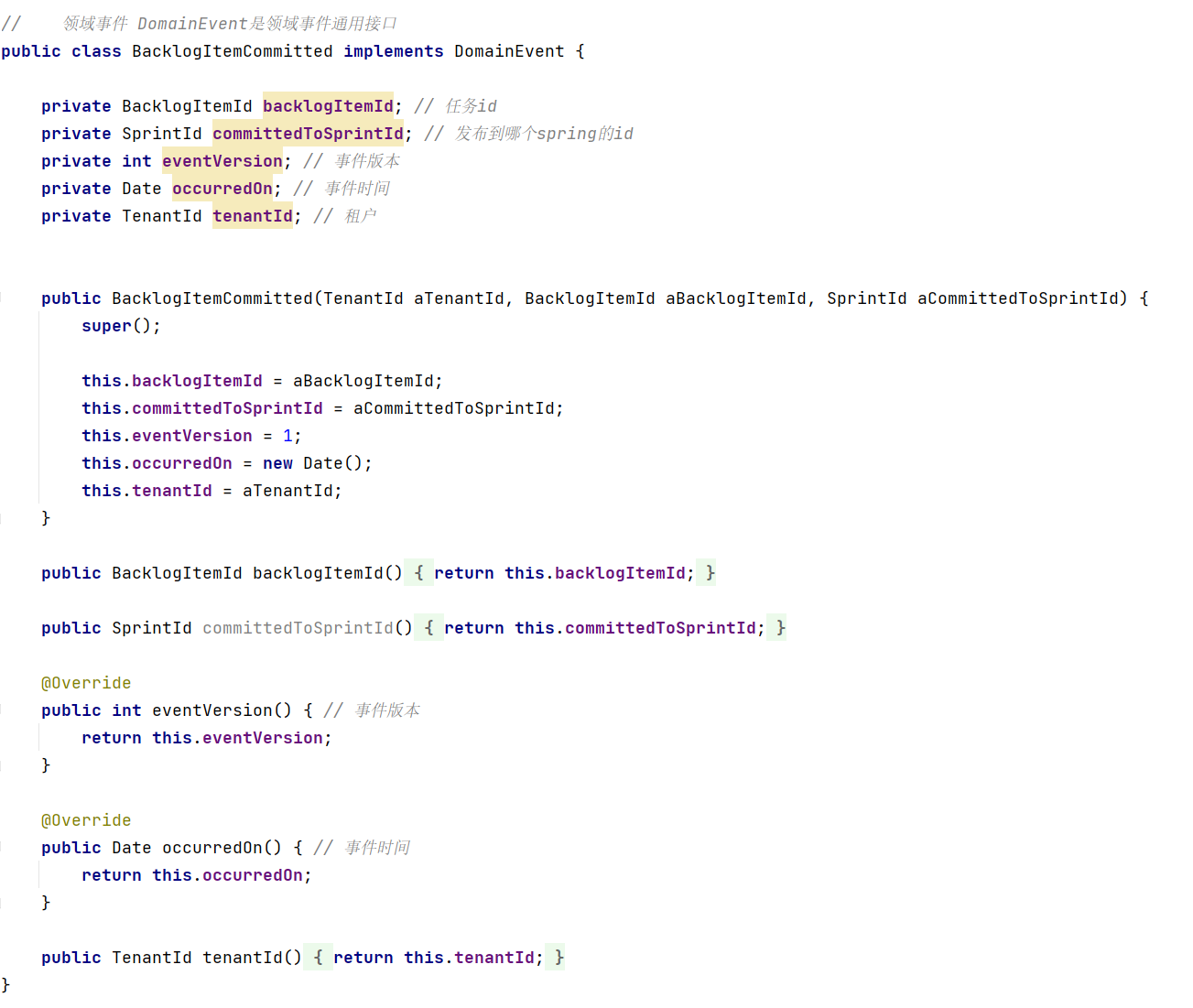The width and height of the screenshot is (1193, 1008).
Task: Click the greyed committedToSprintId() method name
Action: (x=298, y=628)
